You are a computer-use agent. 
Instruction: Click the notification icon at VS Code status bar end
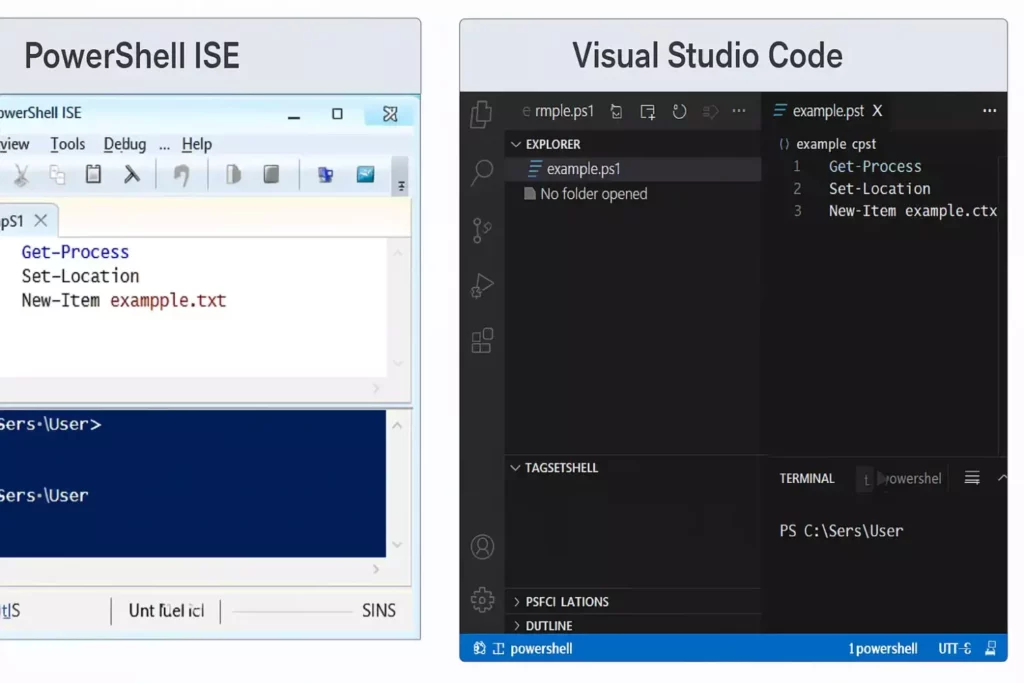tap(991, 648)
